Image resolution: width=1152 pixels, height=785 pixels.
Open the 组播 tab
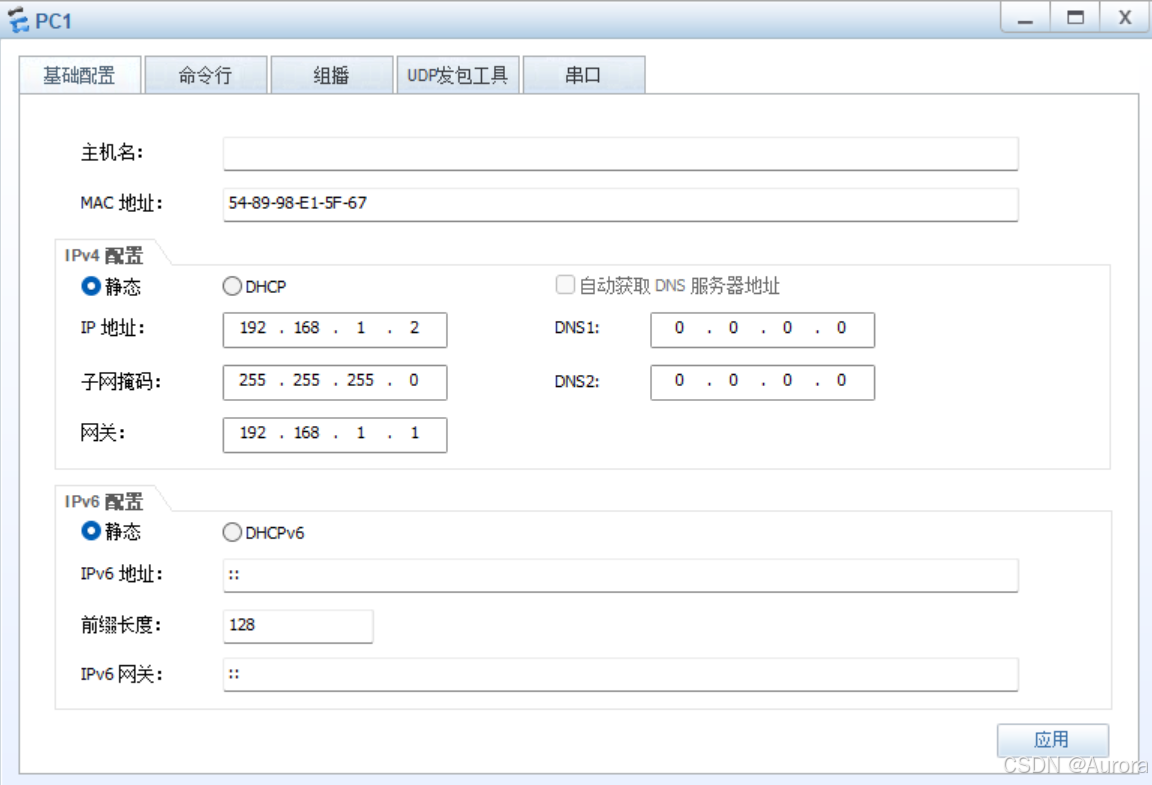[331, 75]
